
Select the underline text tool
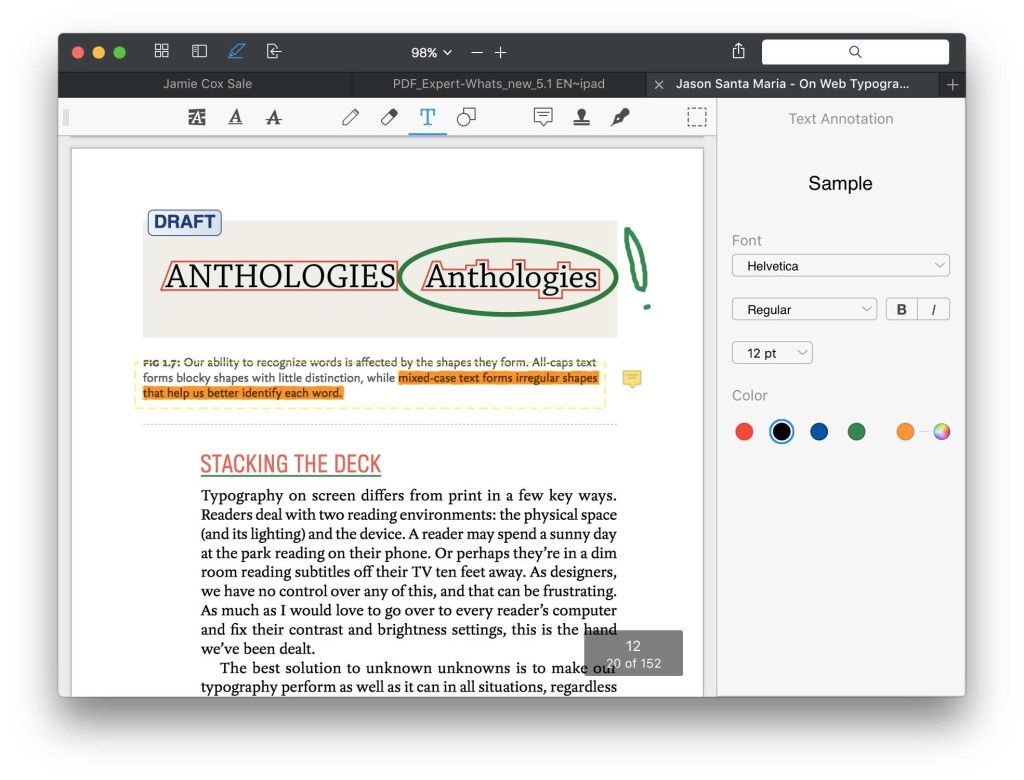coord(235,118)
